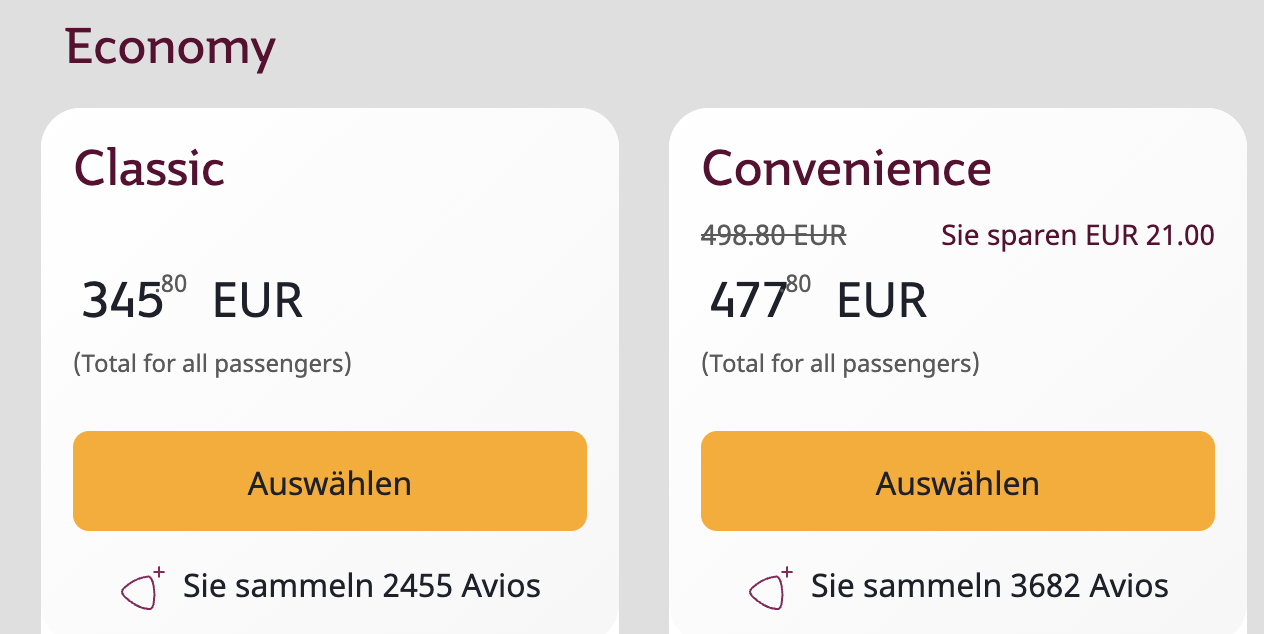Click 'Total for all passengers' under Convenience
1264x634 pixels.
(840, 363)
